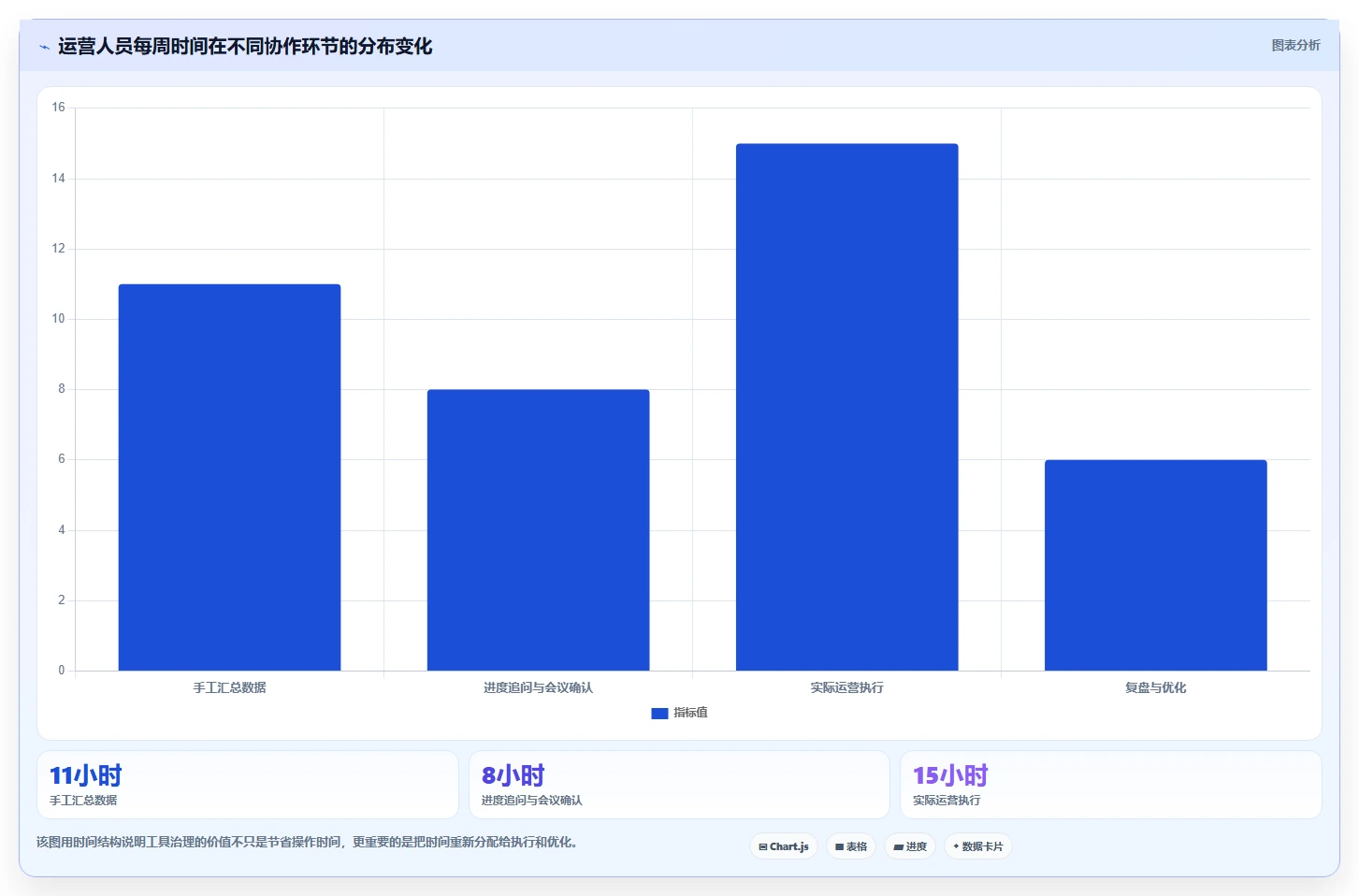
Task: Click the 实际运营执行 x-axis label
Action: [x=846, y=687]
